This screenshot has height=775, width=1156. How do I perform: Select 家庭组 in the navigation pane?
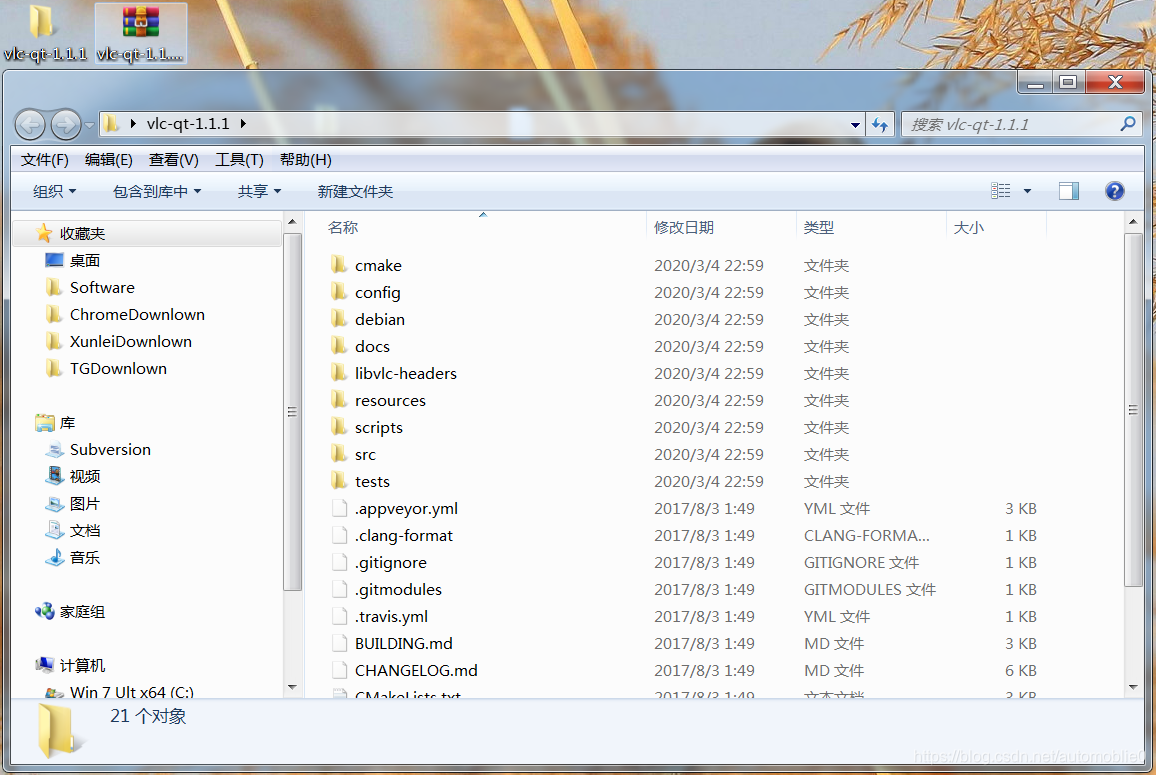pyautogui.click(x=82, y=612)
